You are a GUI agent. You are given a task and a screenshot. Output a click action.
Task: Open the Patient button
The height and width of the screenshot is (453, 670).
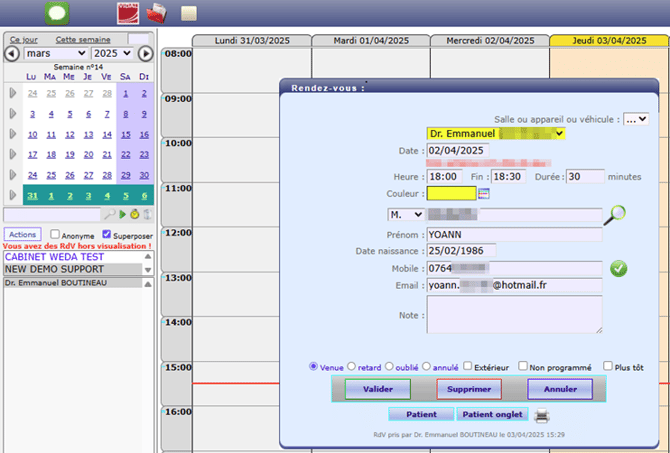[x=421, y=414]
